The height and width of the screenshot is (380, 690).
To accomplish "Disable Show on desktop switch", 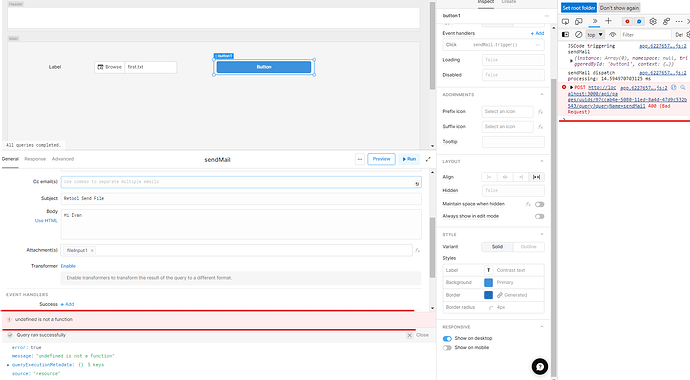I will point(447,338).
